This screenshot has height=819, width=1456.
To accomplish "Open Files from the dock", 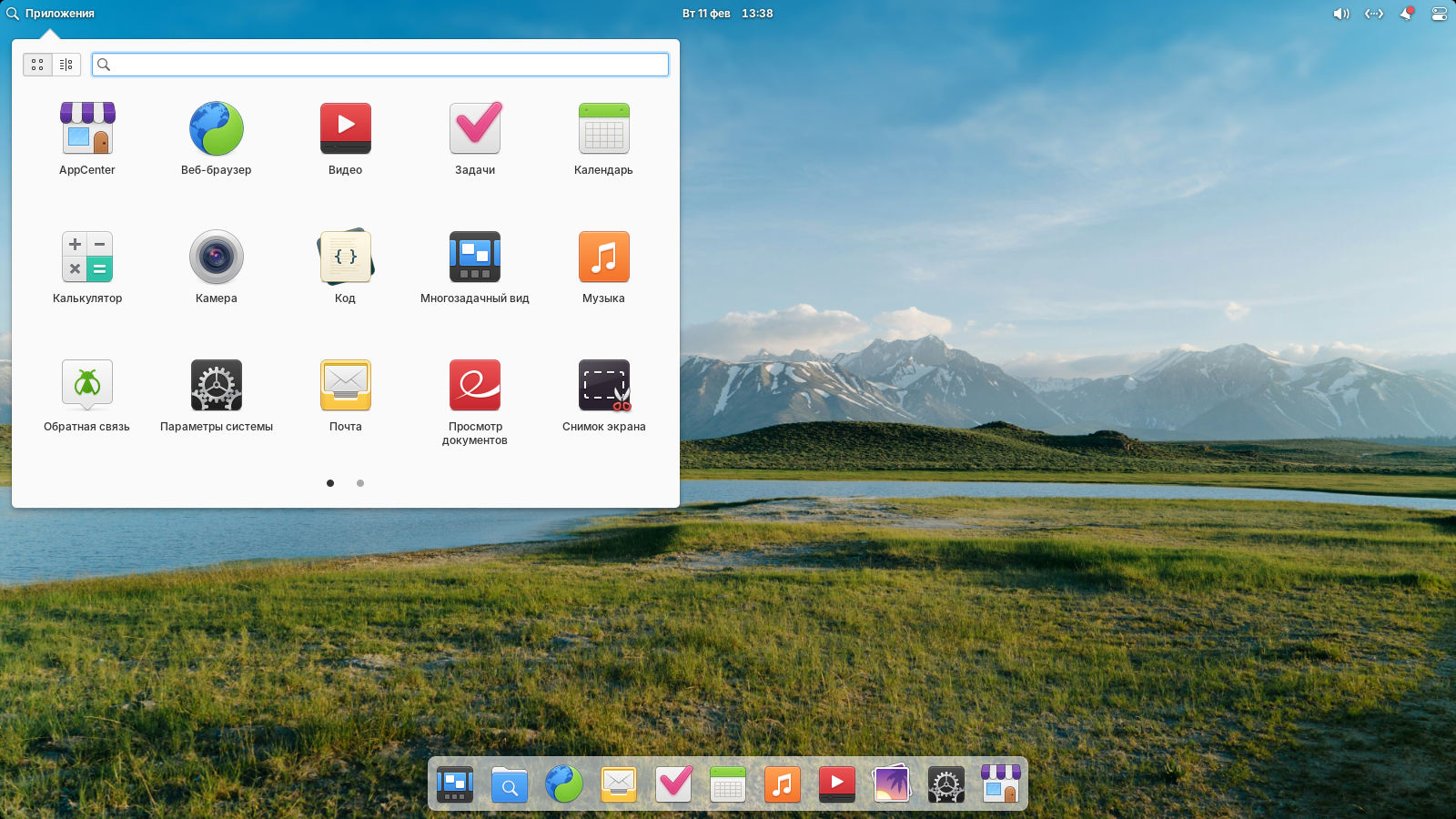I will [x=510, y=784].
